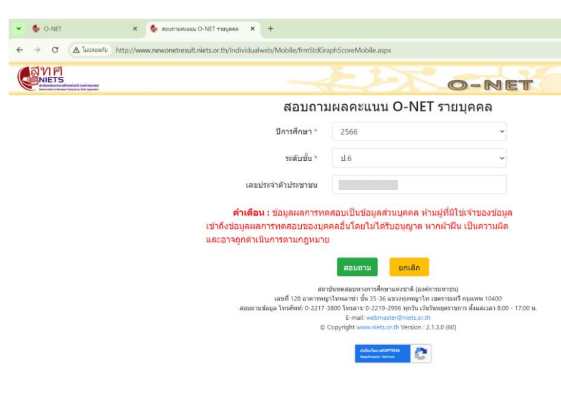Viewport: 561px width, 408px height.
Task: Open the webmaster@niets.or.th email link
Action: [x=398, y=317]
